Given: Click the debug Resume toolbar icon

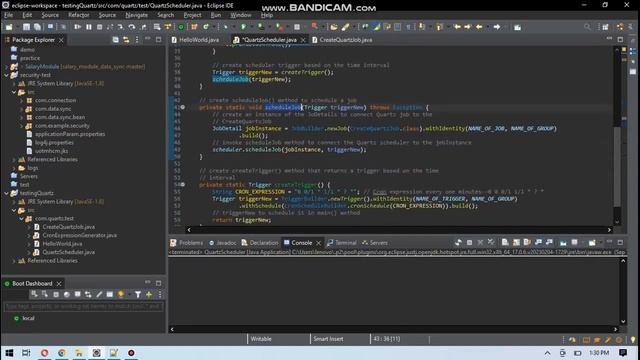Looking at the screenshot, I should pos(77,27).
